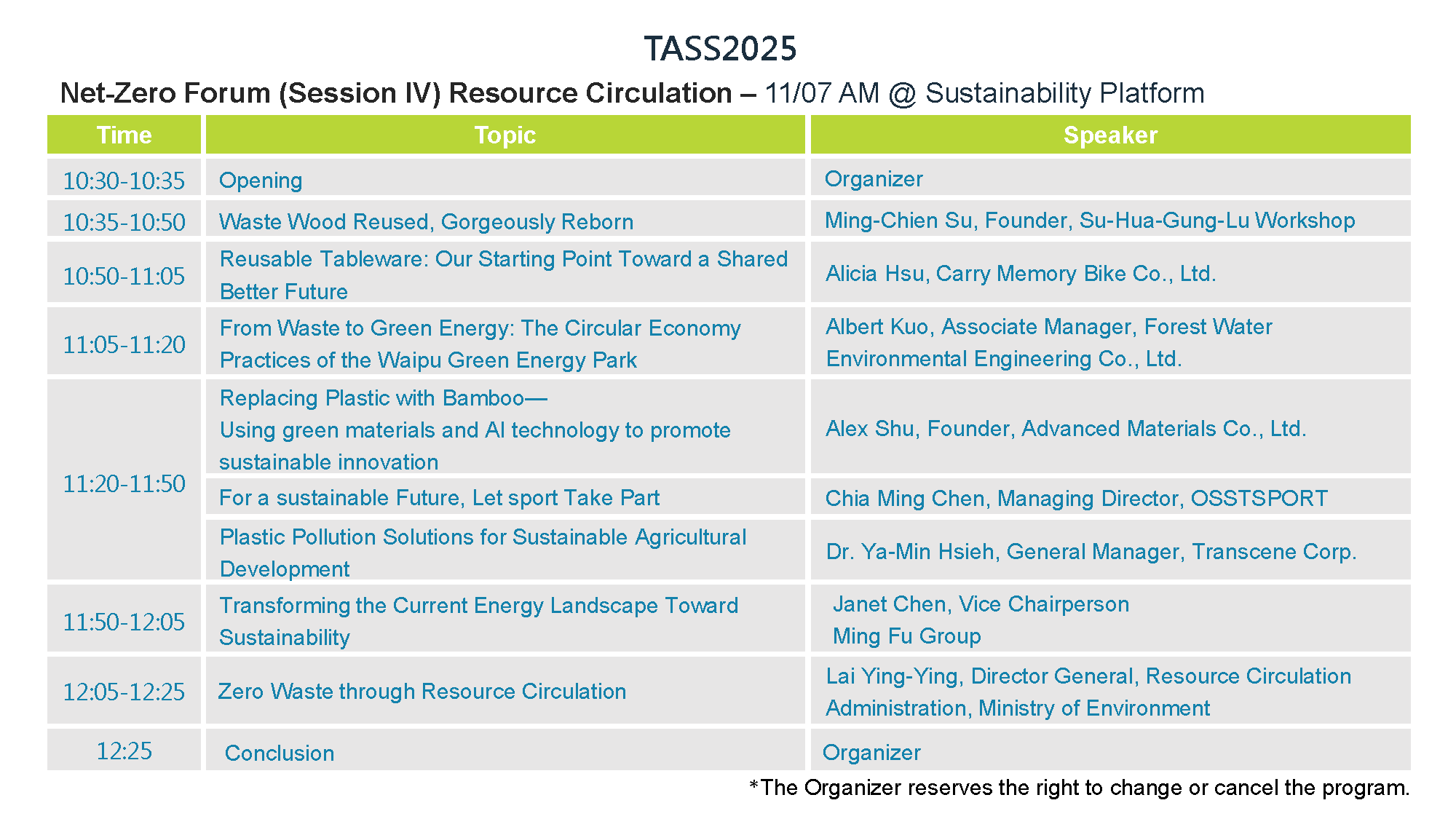Image resolution: width=1456 pixels, height=819 pixels.
Task: Click the Time column header
Action: point(124,135)
